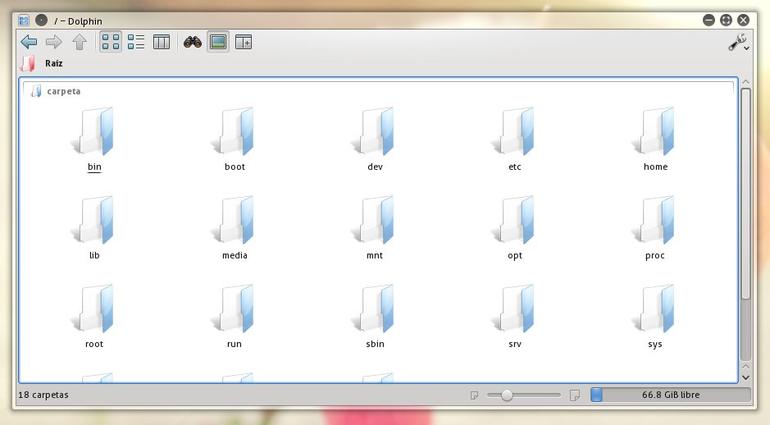Viewport: 770px width, 425px height.
Task: Switch to Details view mode
Action: [x=136, y=42]
